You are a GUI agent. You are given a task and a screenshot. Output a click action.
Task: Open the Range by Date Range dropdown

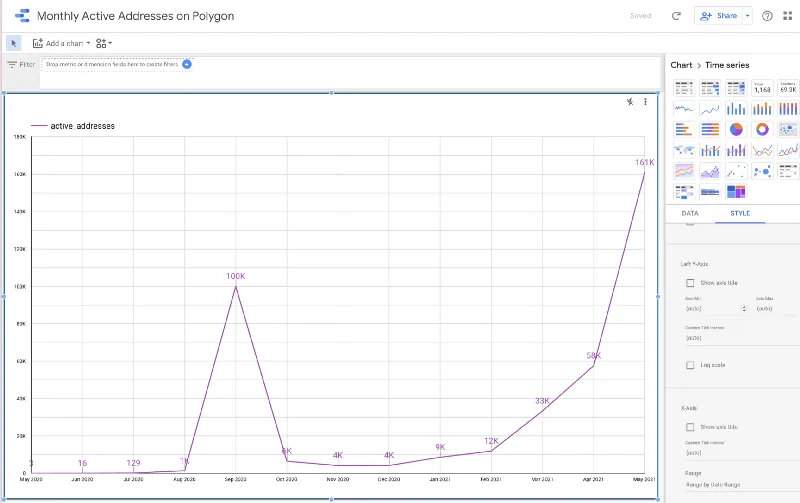(x=742, y=485)
